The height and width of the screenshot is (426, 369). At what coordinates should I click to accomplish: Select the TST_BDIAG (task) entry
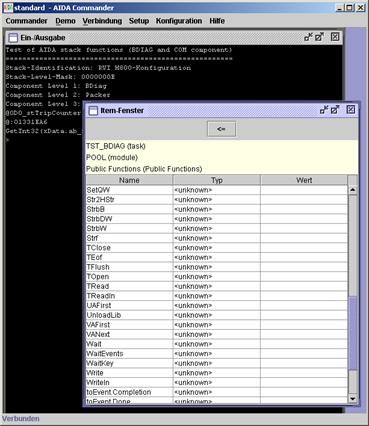pos(222,146)
